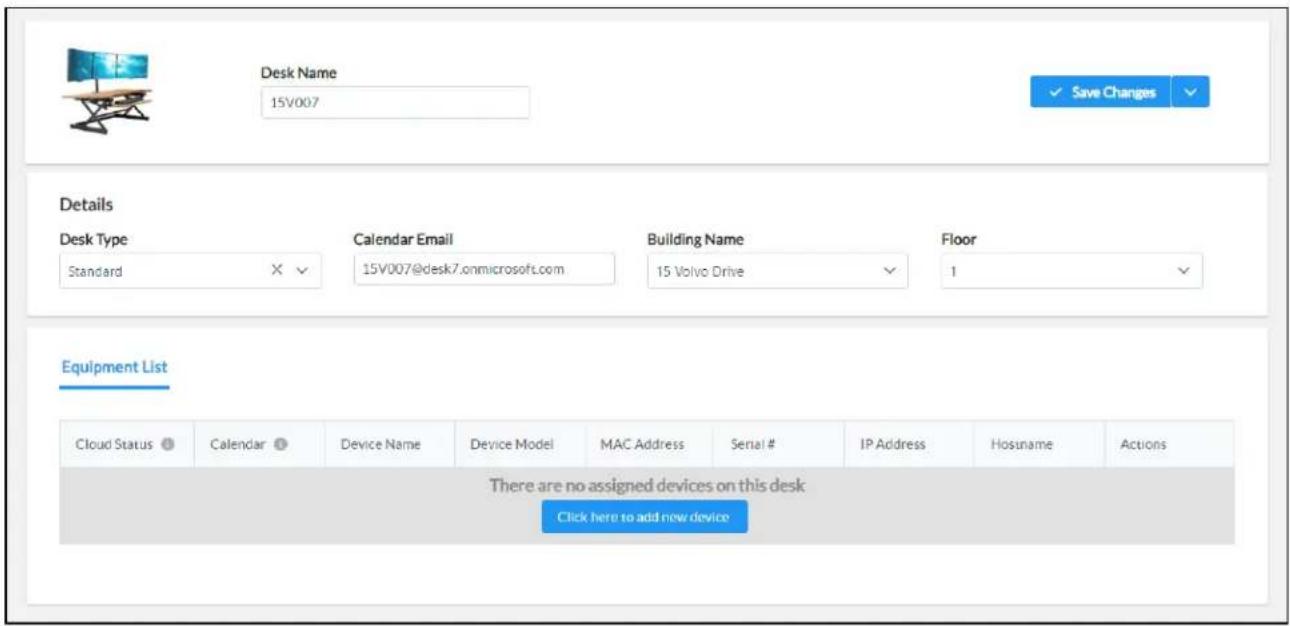Screen dimensions: 1290x626
Task: Click the Save Changes button
Action: [1100, 92]
